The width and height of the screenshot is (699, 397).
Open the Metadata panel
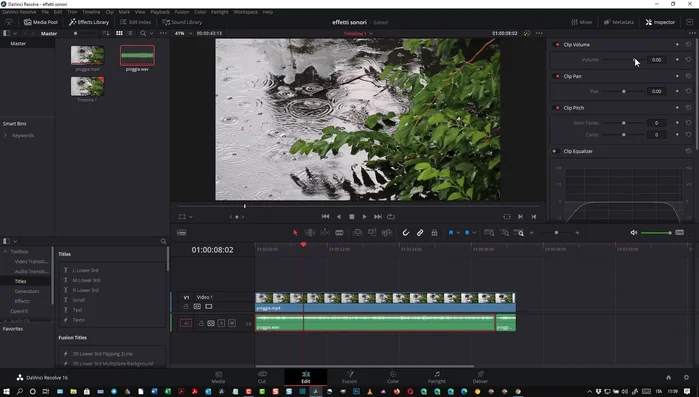pos(618,22)
